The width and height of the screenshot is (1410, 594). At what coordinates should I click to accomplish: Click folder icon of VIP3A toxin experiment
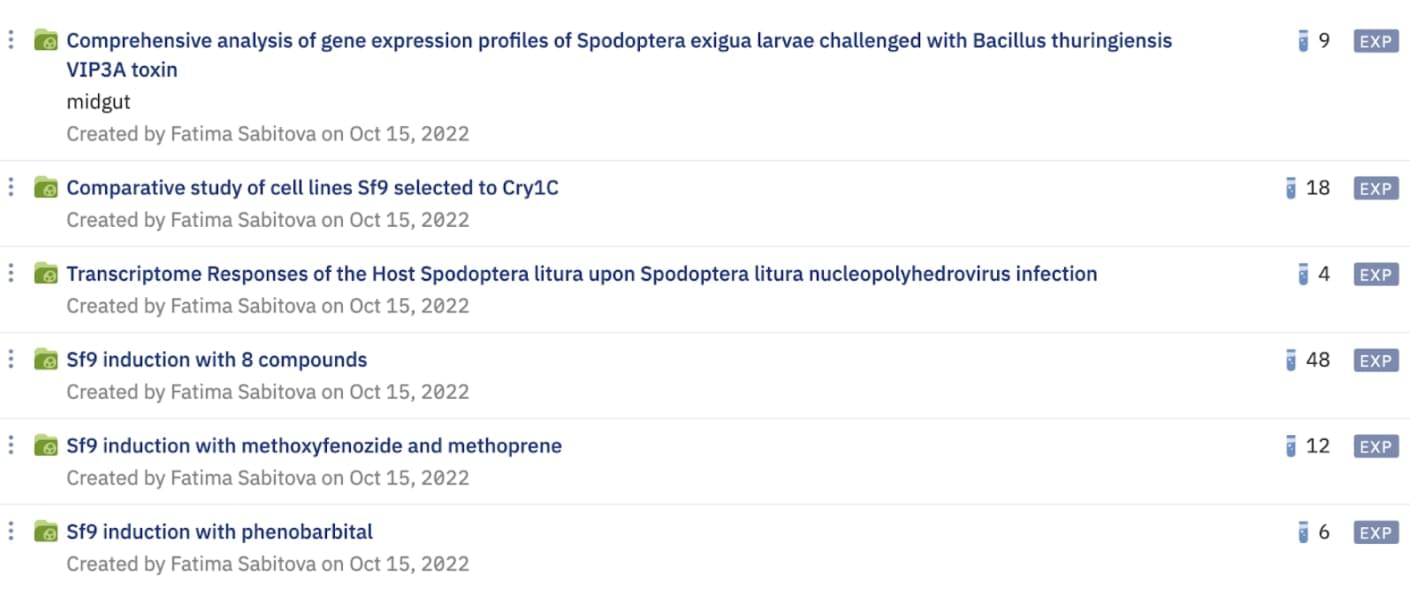pyautogui.click(x=46, y=41)
